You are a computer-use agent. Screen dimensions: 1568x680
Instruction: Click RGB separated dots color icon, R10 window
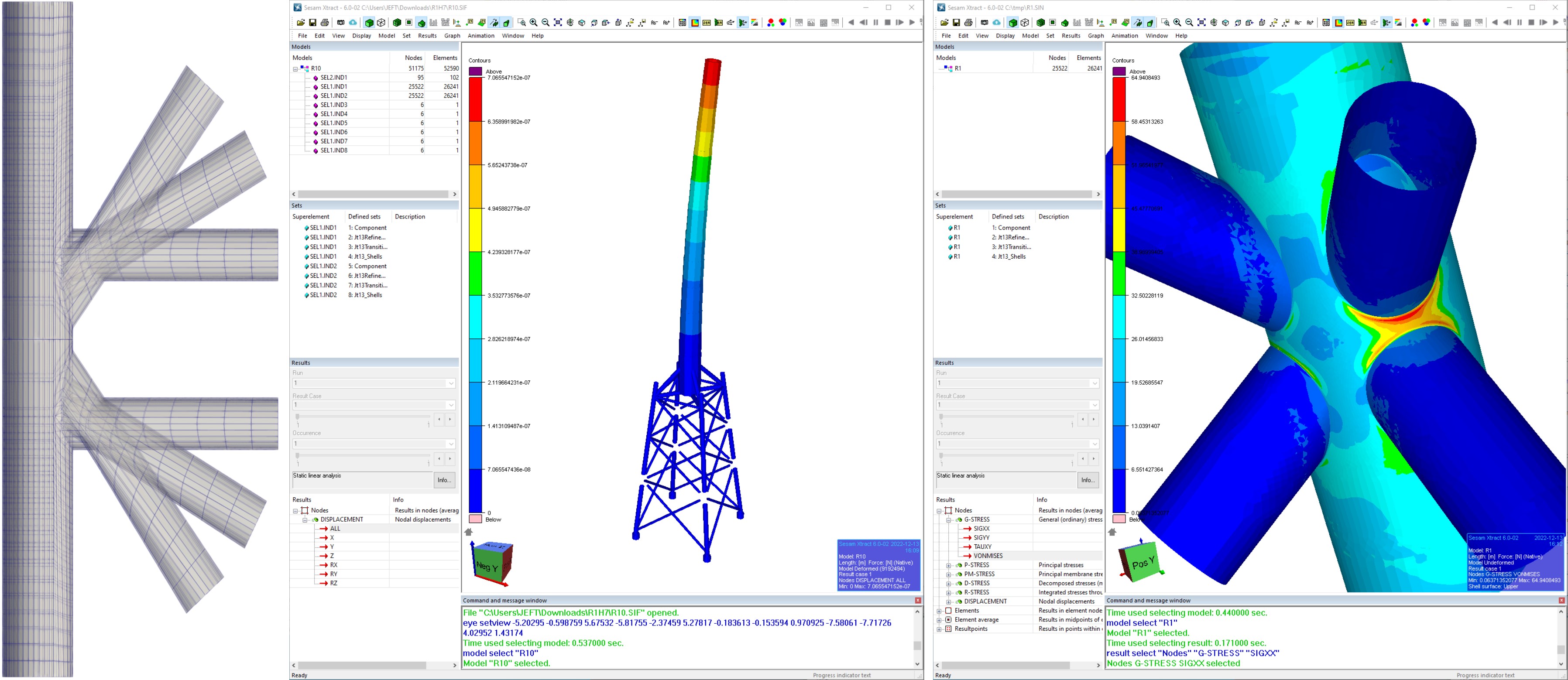(x=771, y=23)
